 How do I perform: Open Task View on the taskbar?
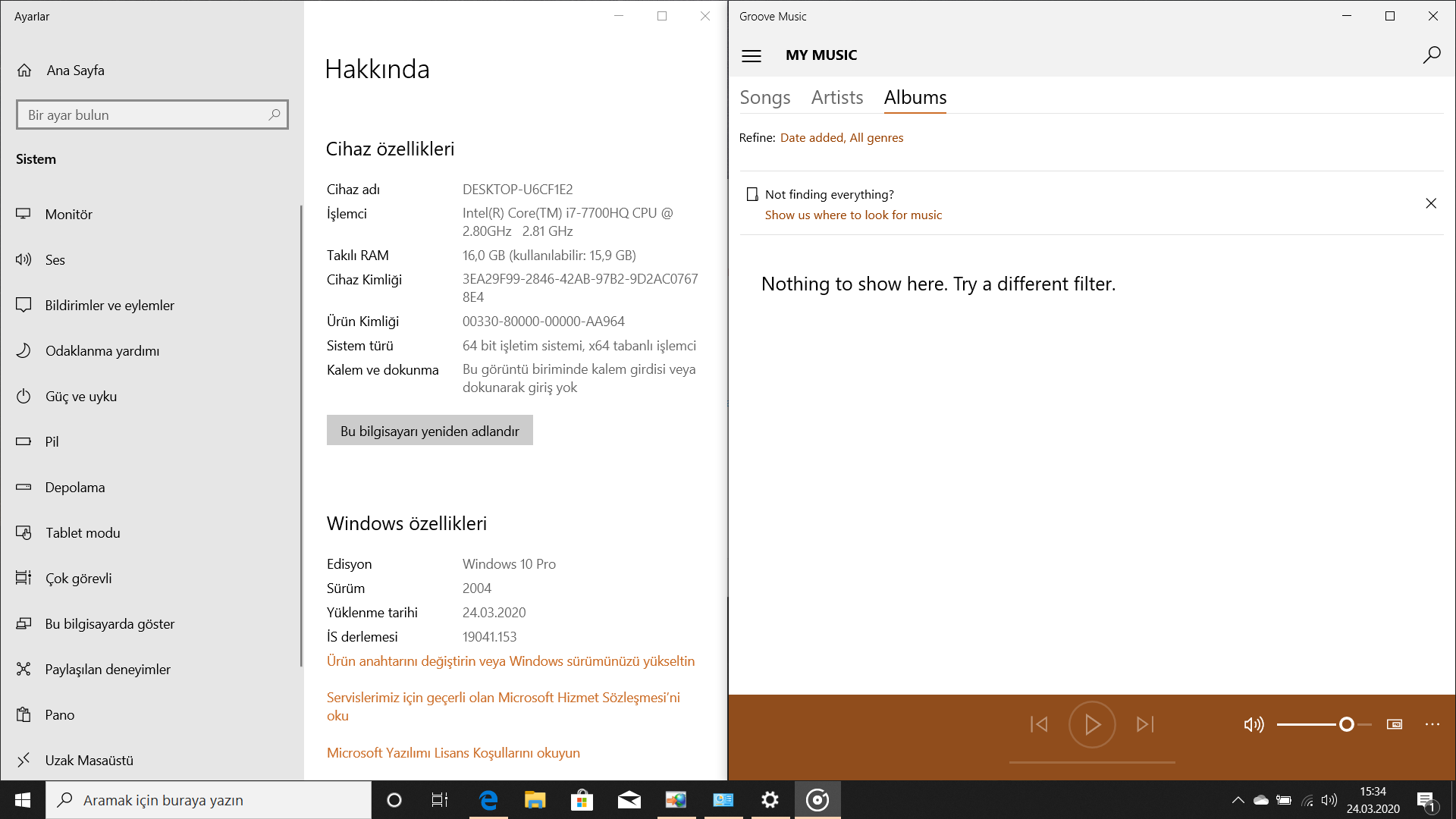[x=439, y=799]
